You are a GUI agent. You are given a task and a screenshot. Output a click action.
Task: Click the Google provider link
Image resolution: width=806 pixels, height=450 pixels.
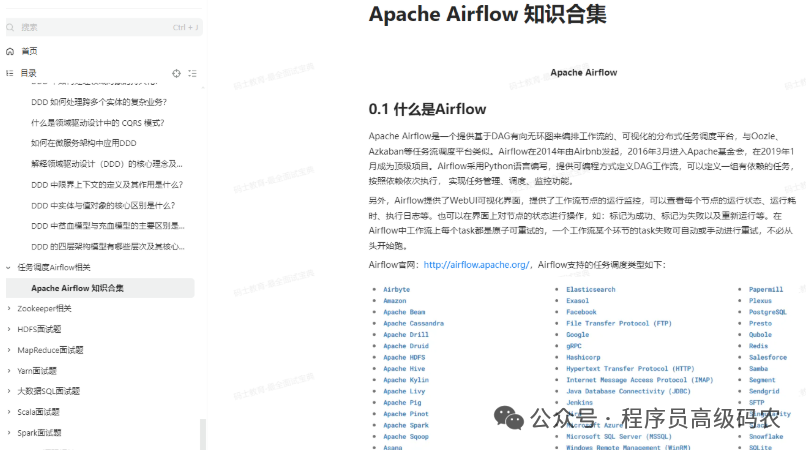pyautogui.click(x=577, y=335)
